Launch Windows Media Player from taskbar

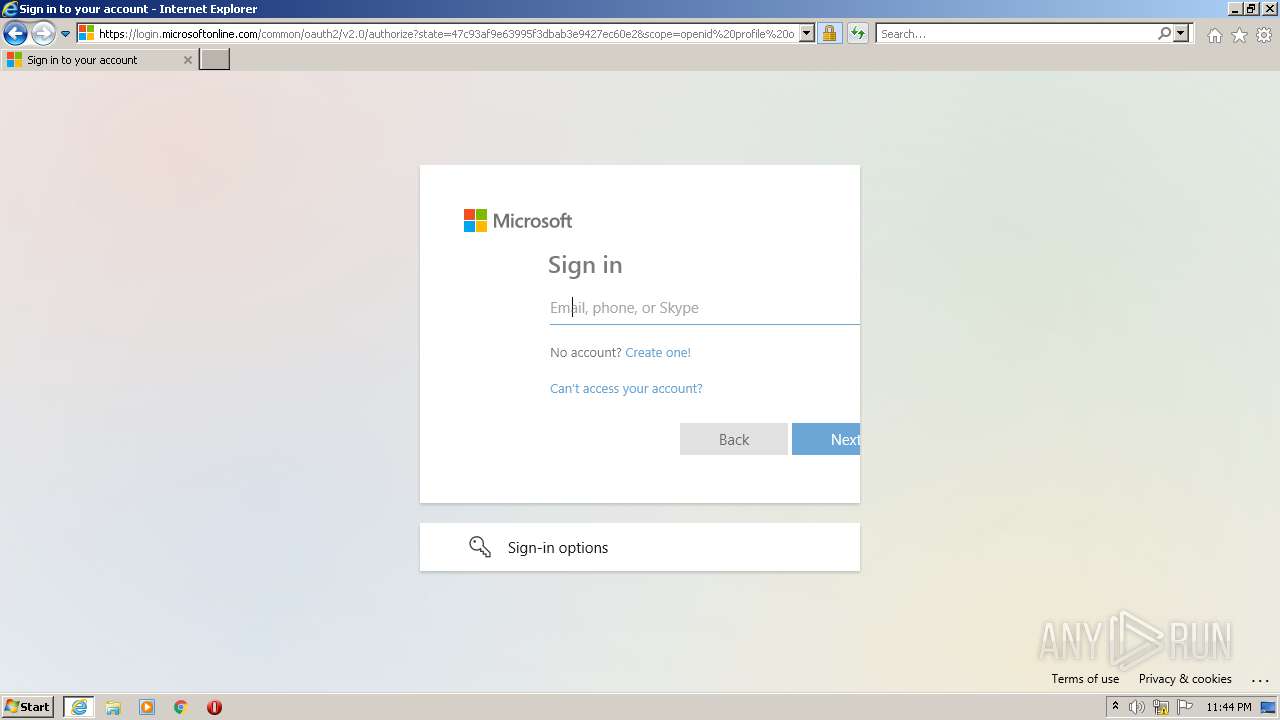click(x=147, y=707)
